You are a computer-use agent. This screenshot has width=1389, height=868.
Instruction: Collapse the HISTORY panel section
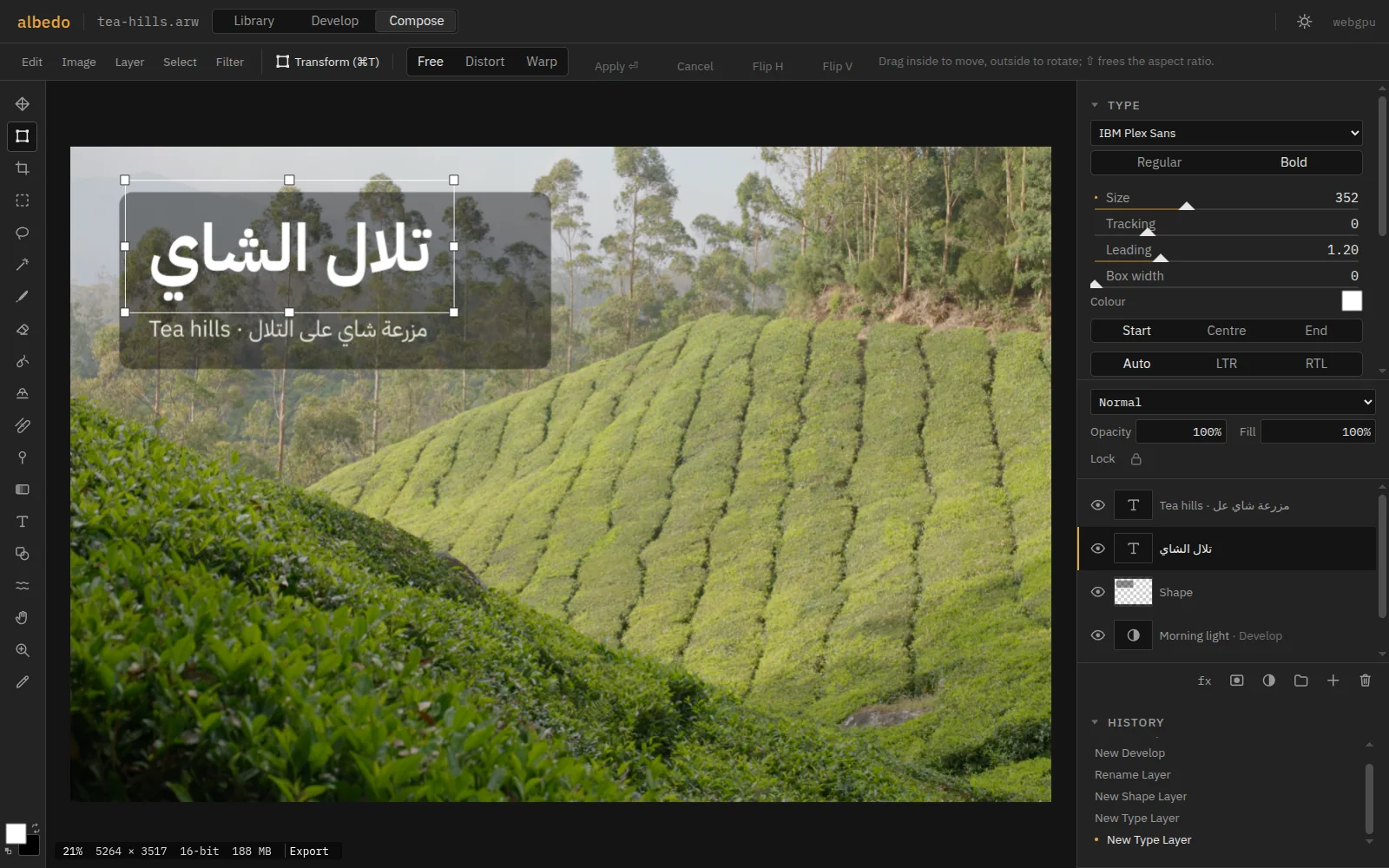pyautogui.click(x=1095, y=722)
